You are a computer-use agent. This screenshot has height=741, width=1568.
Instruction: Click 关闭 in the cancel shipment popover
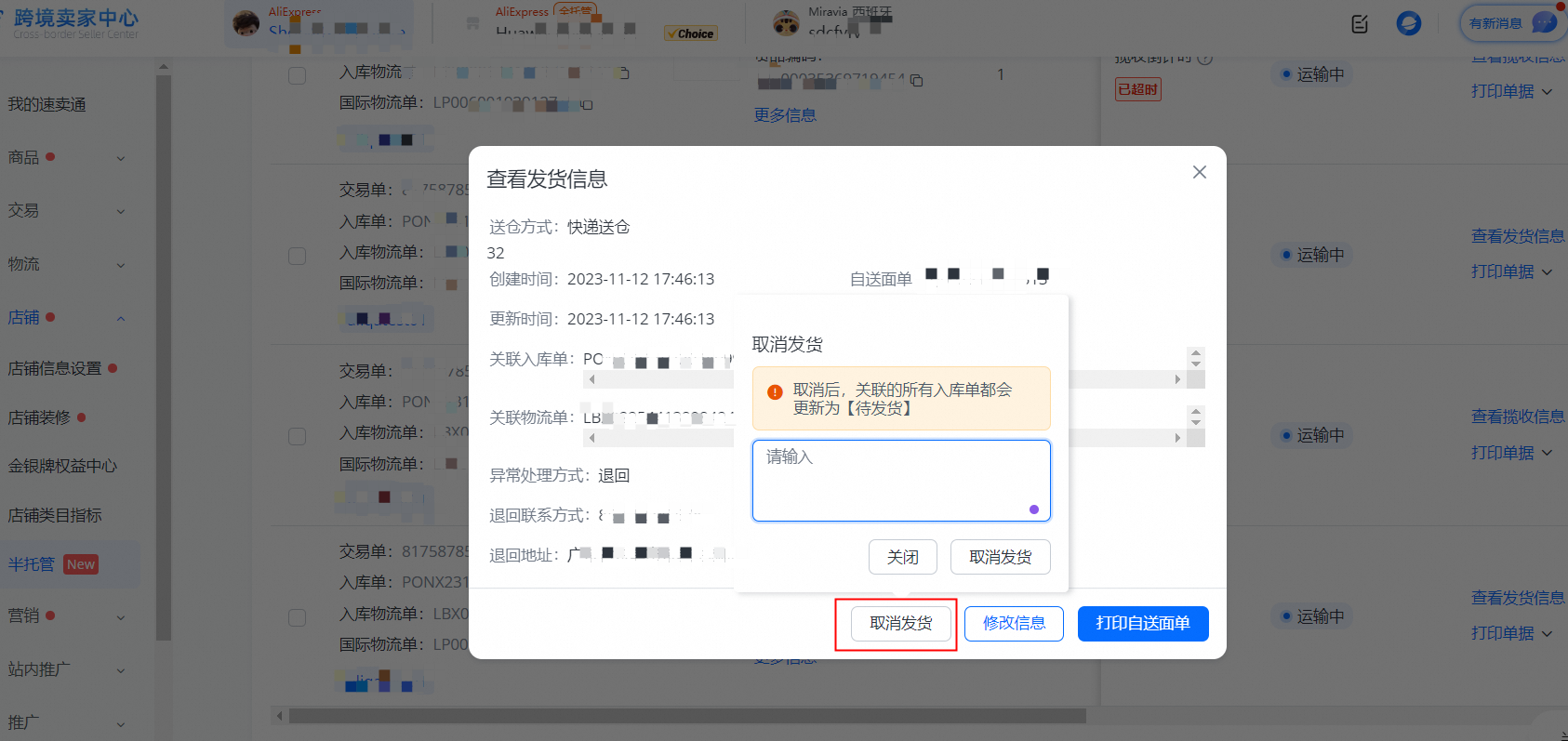902,557
